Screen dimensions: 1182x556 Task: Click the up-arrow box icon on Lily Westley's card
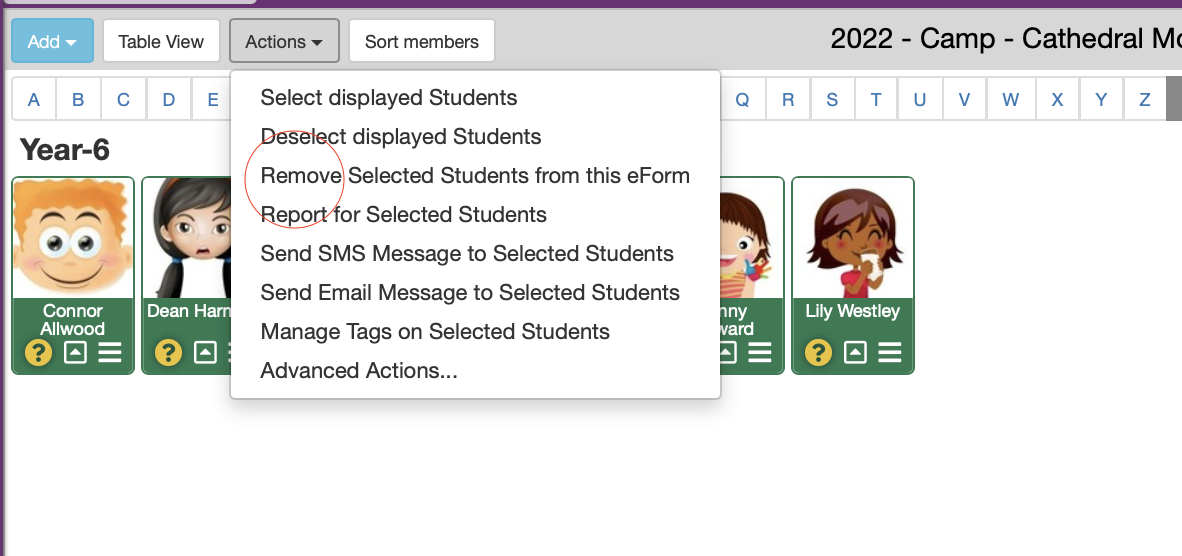(855, 352)
